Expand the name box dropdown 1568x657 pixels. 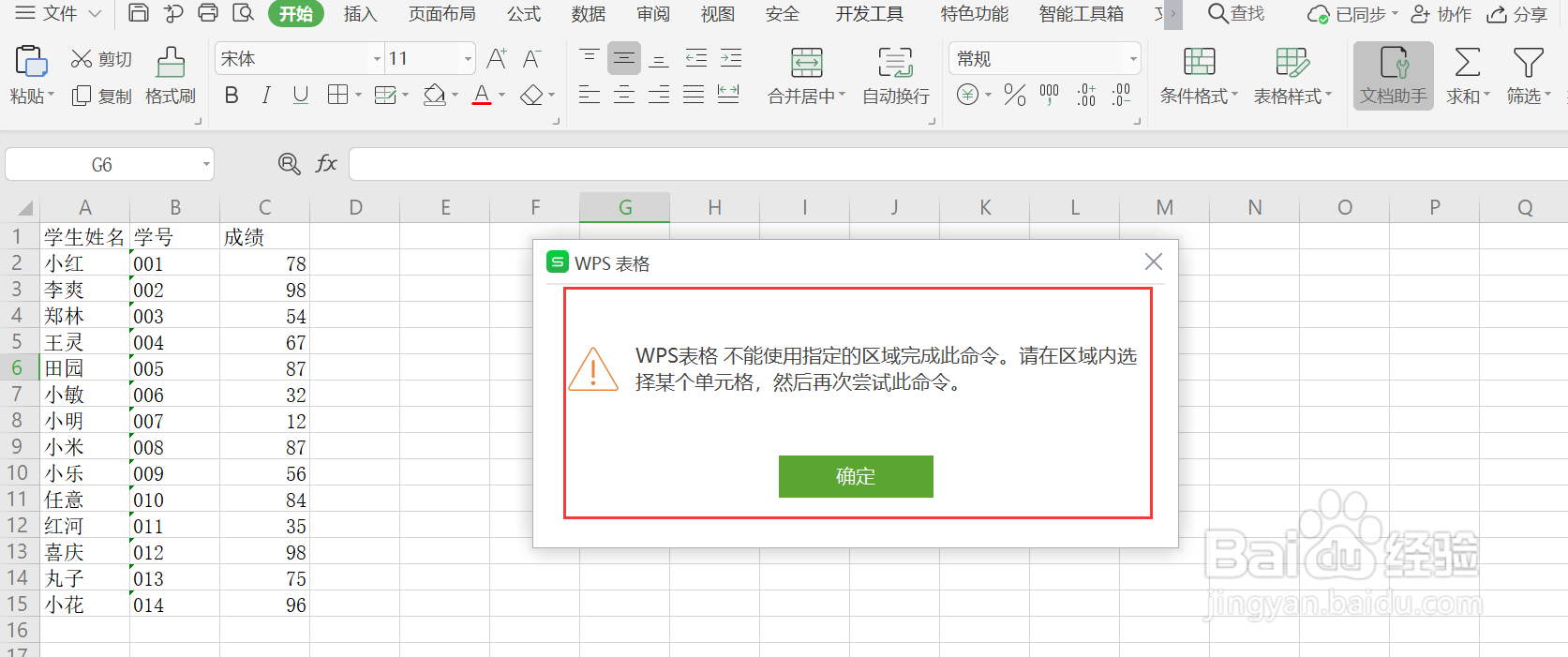206,165
